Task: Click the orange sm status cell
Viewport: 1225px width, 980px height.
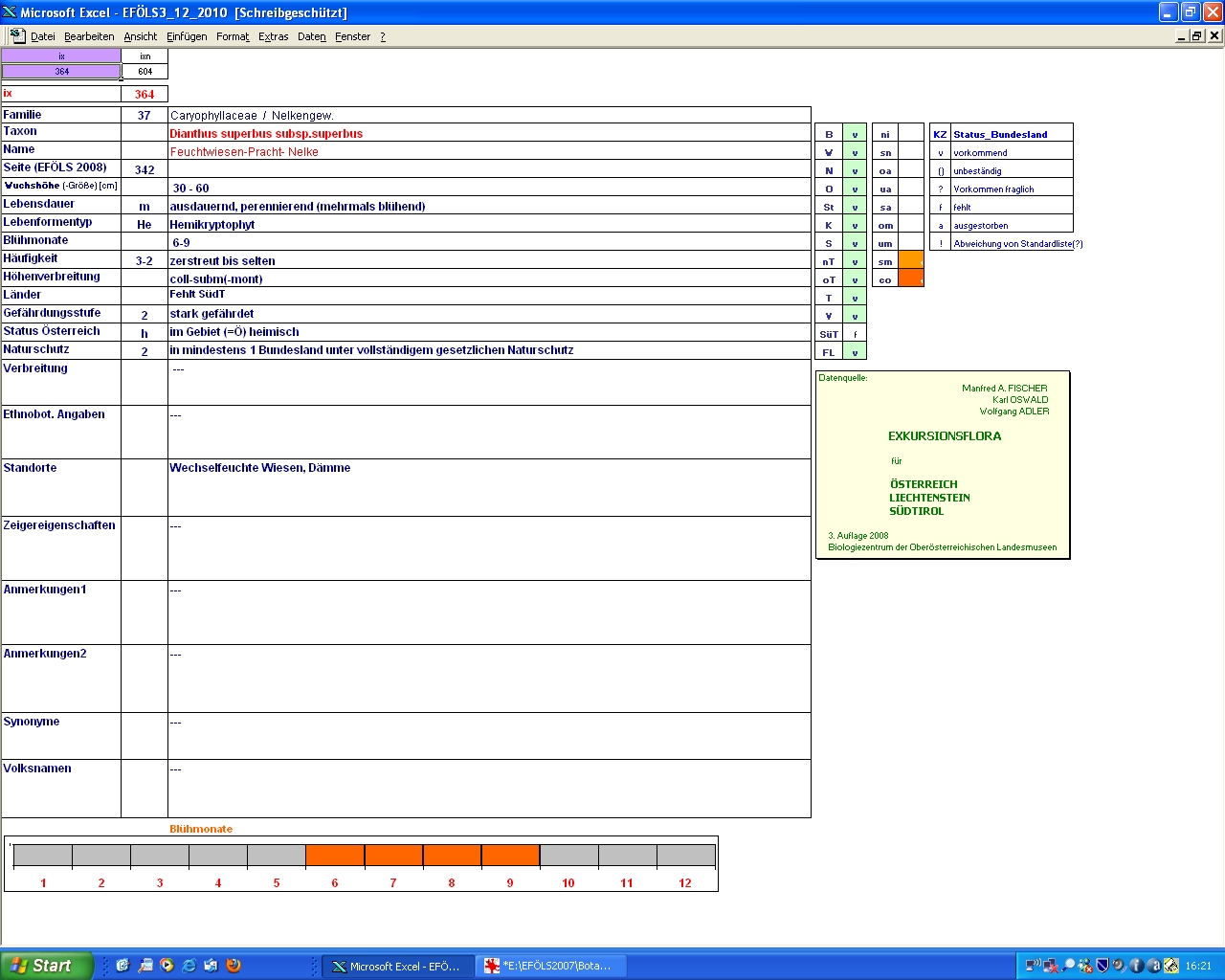Action: (911, 260)
